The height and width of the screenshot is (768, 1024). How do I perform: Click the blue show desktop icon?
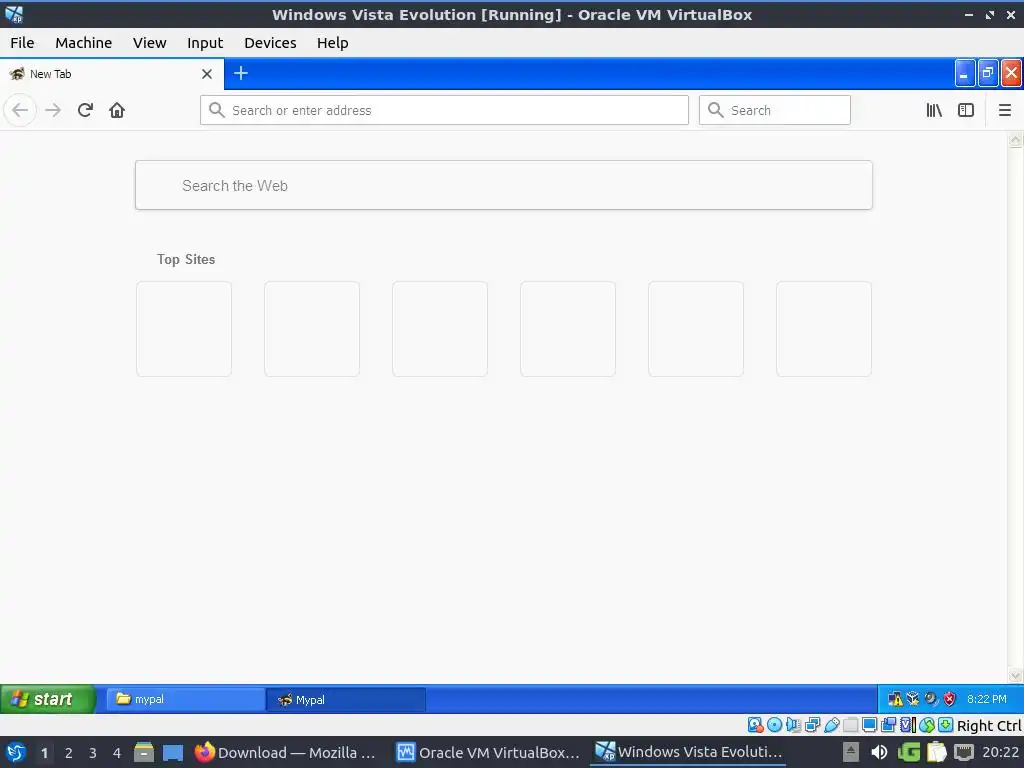(173, 753)
